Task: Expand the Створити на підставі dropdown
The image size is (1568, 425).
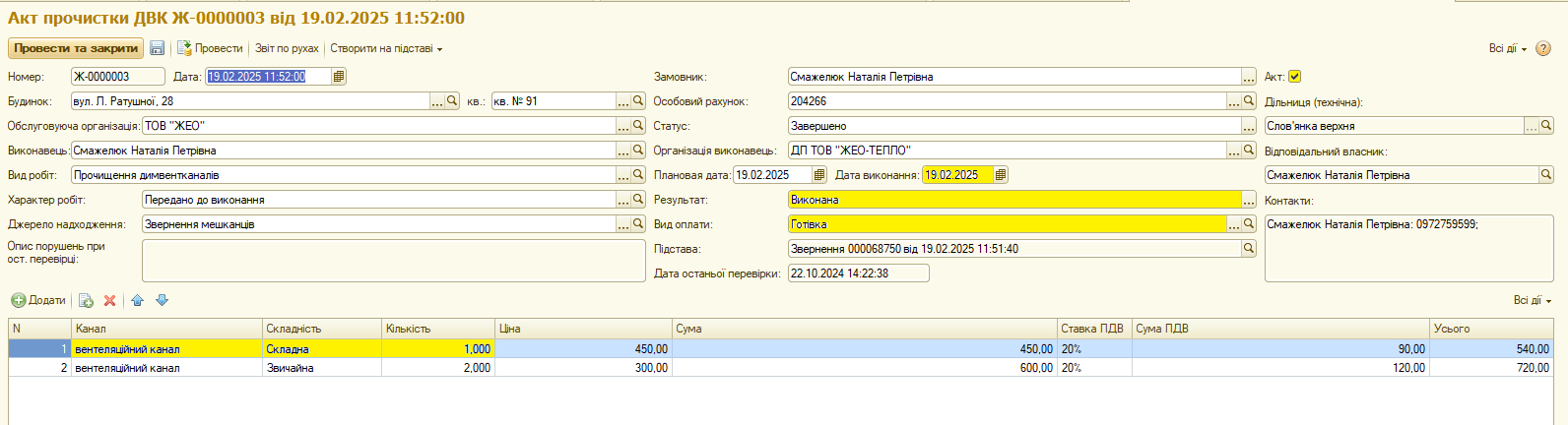Action: [x=386, y=49]
